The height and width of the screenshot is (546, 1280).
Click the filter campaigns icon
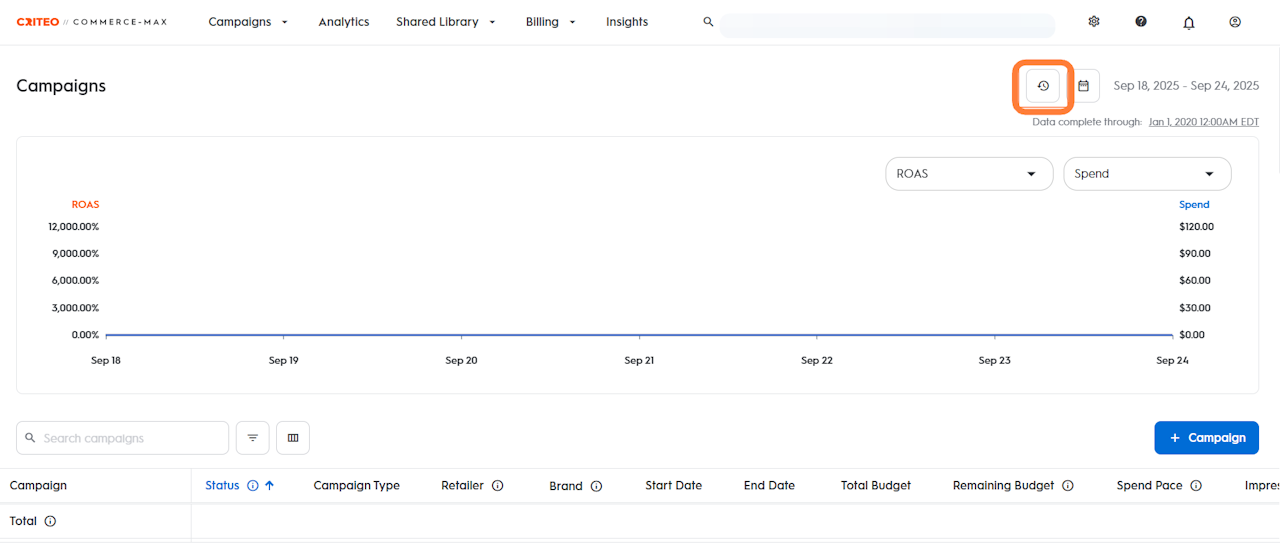pyautogui.click(x=253, y=438)
